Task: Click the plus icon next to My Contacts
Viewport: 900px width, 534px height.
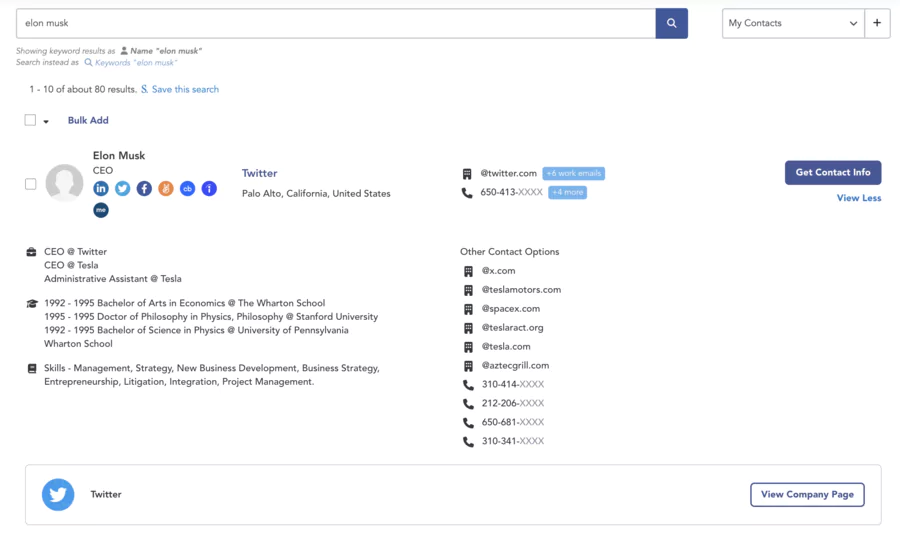Action: click(x=877, y=24)
